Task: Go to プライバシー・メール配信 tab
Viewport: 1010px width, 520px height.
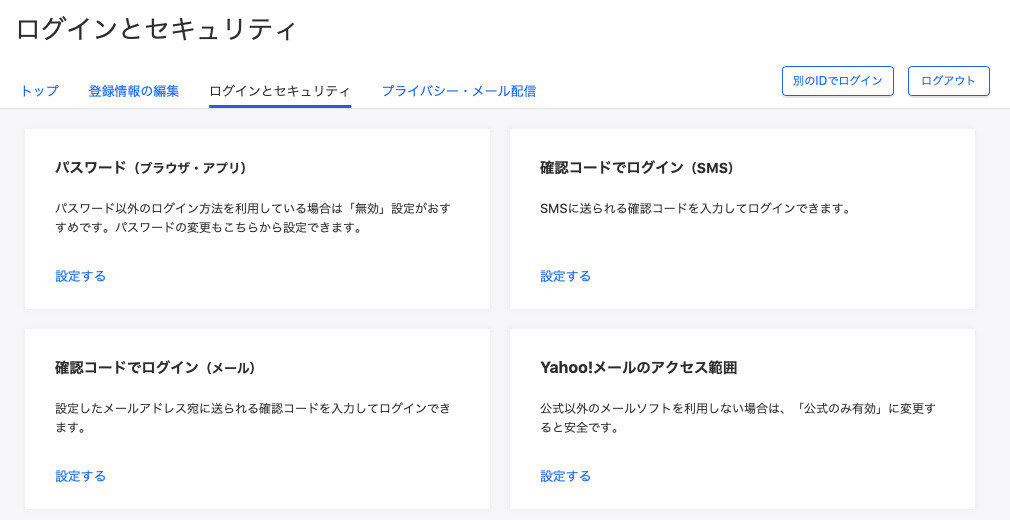Action: point(459,91)
